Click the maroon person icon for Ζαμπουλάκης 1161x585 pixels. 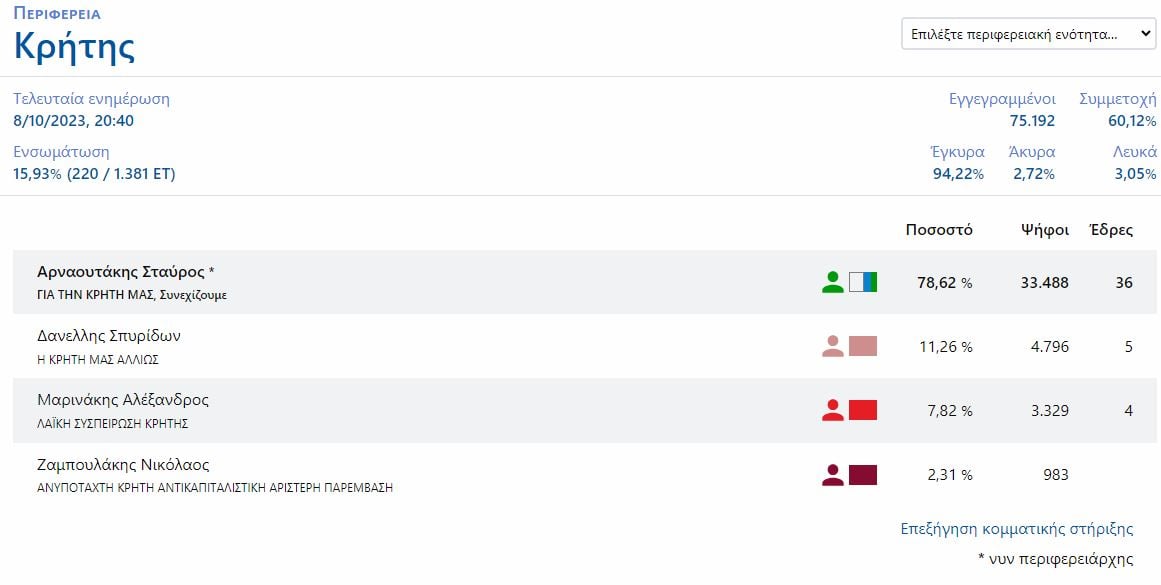click(x=833, y=475)
